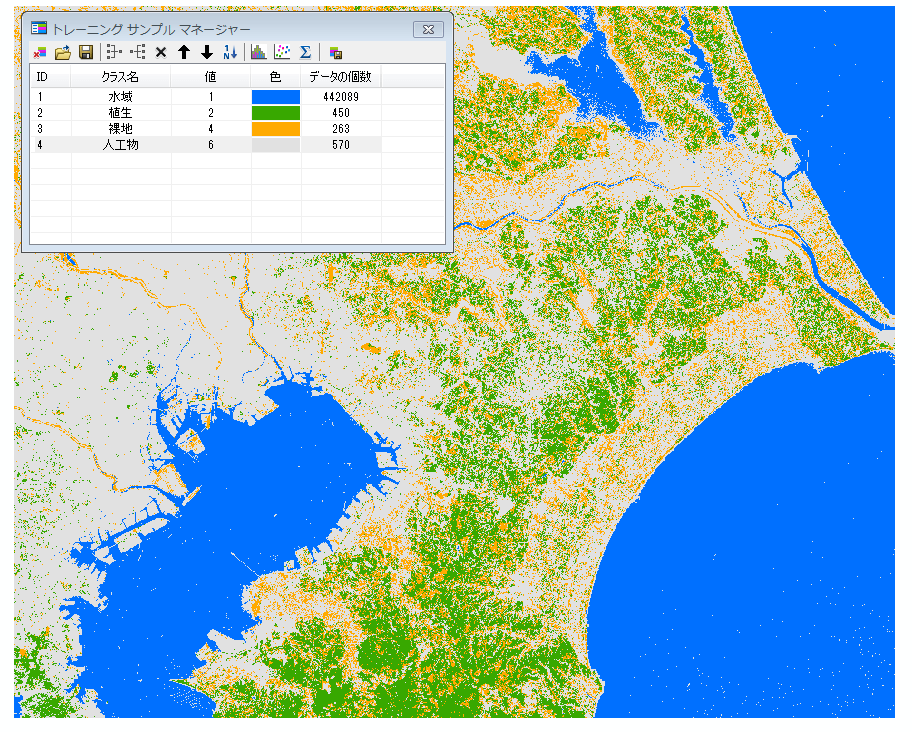Click the green color swatch for 植生
Image resolution: width=912 pixels, height=732 pixels.
click(275, 113)
